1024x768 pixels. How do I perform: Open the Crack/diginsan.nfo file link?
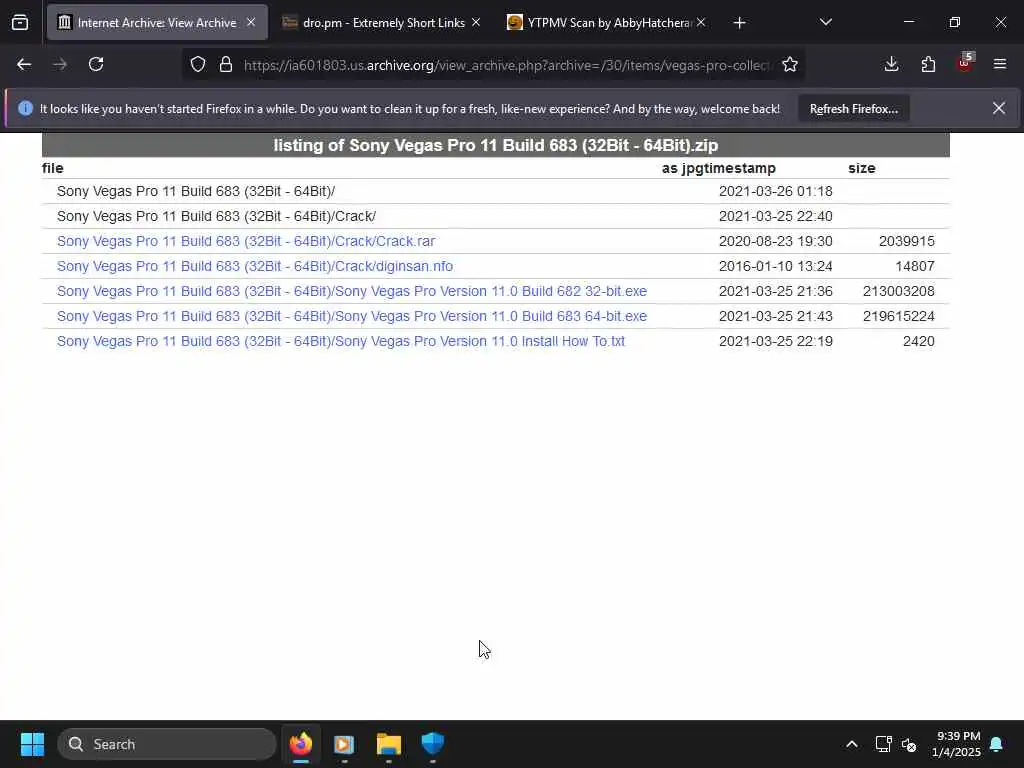click(255, 266)
